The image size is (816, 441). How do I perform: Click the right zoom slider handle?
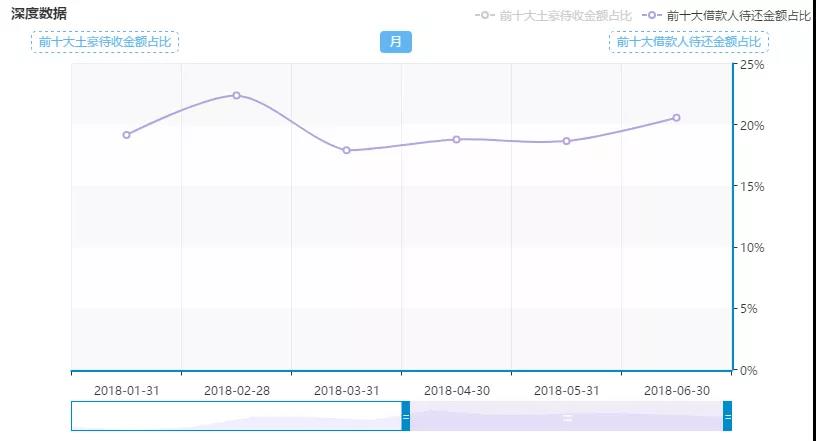[x=728, y=416]
